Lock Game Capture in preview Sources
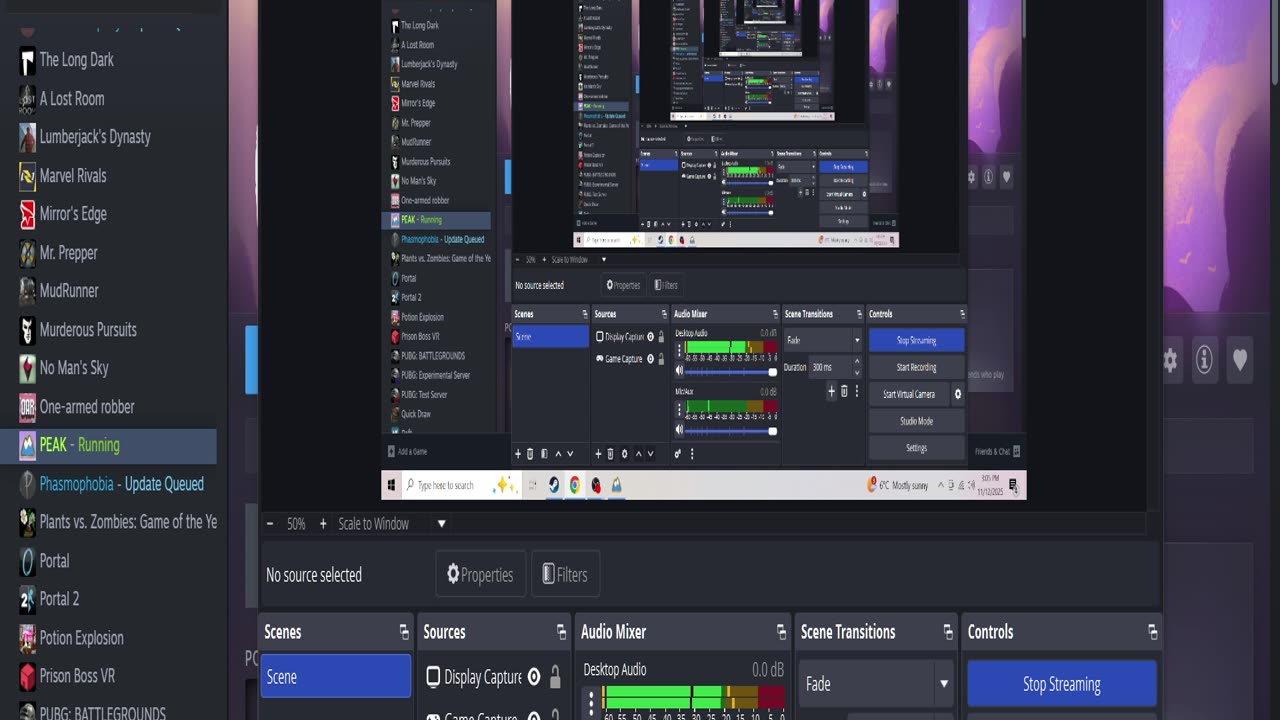 click(661, 358)
